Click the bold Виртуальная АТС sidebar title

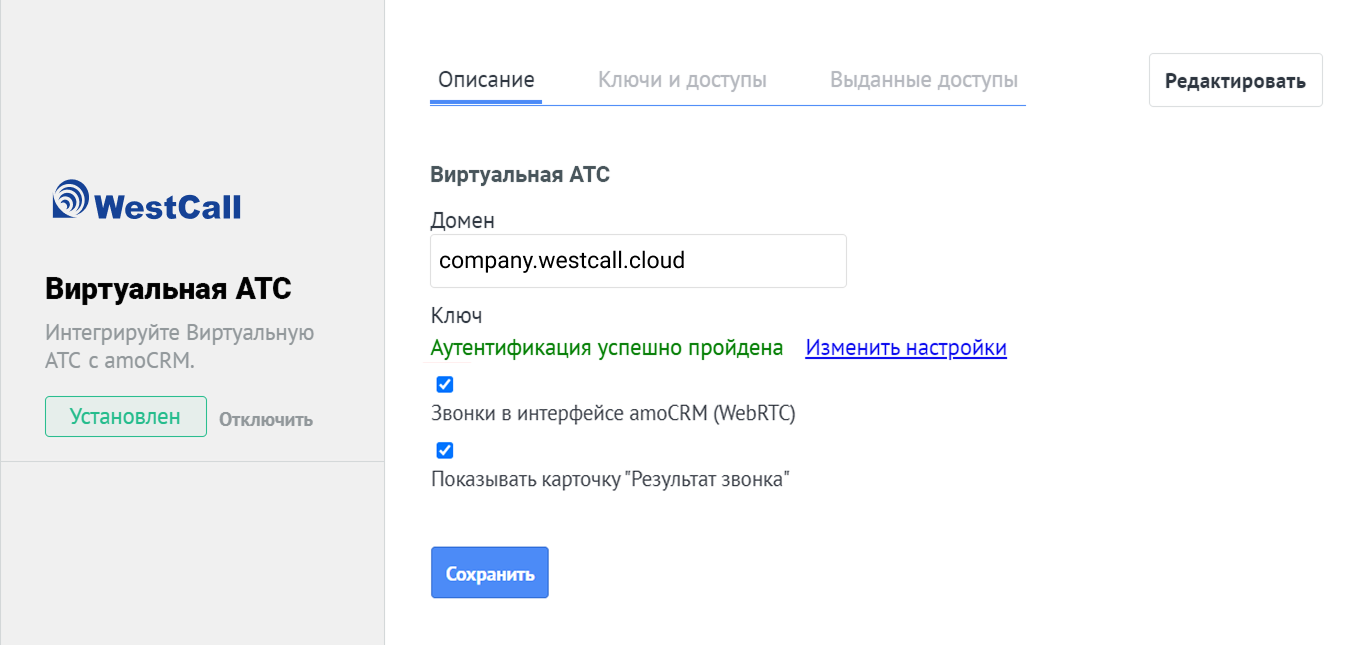tap(168, 289)
